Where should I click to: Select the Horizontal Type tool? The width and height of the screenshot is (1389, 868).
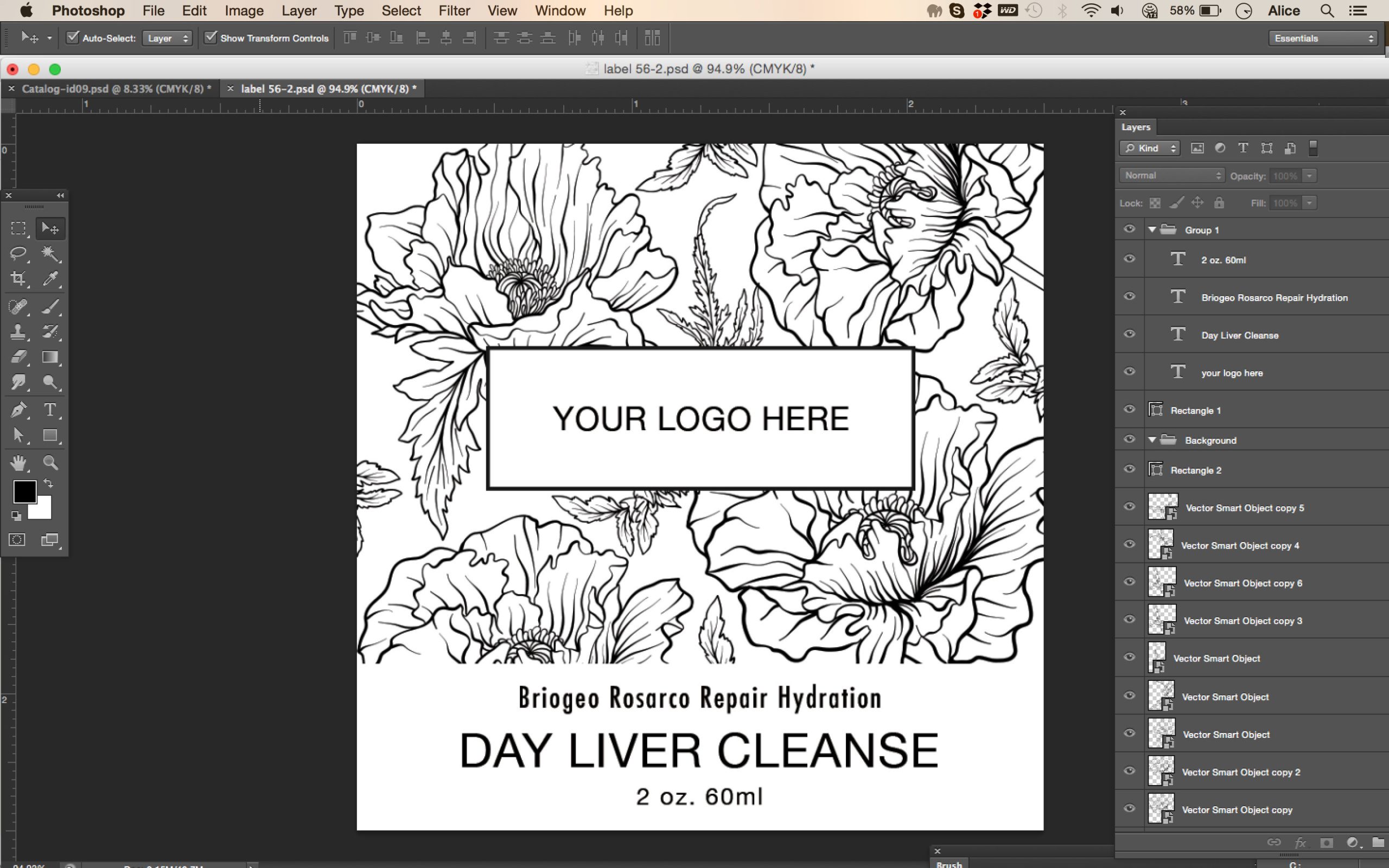(x=50, y=410)
